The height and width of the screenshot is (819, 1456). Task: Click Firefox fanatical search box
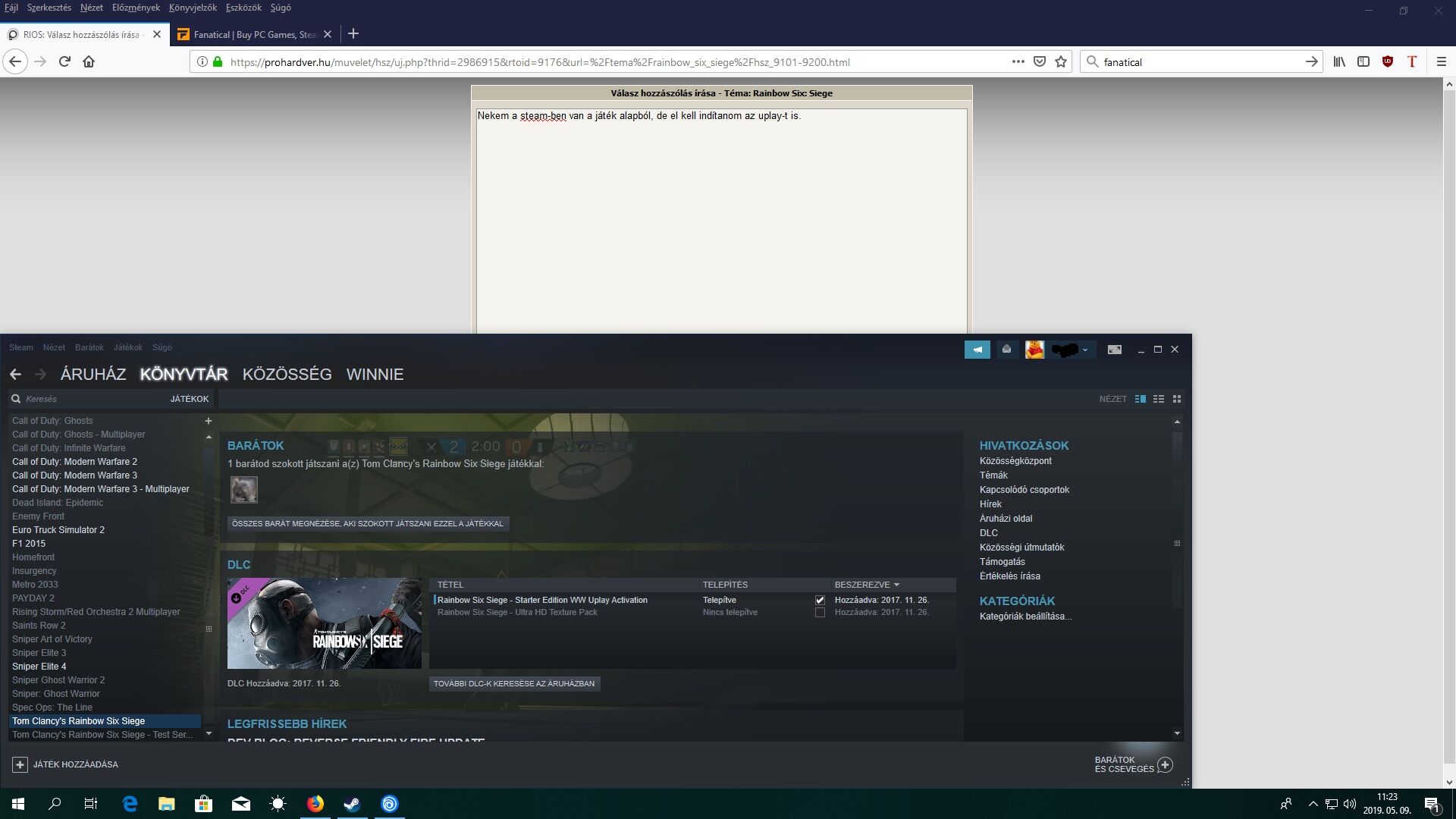(x=1202, y=62)
